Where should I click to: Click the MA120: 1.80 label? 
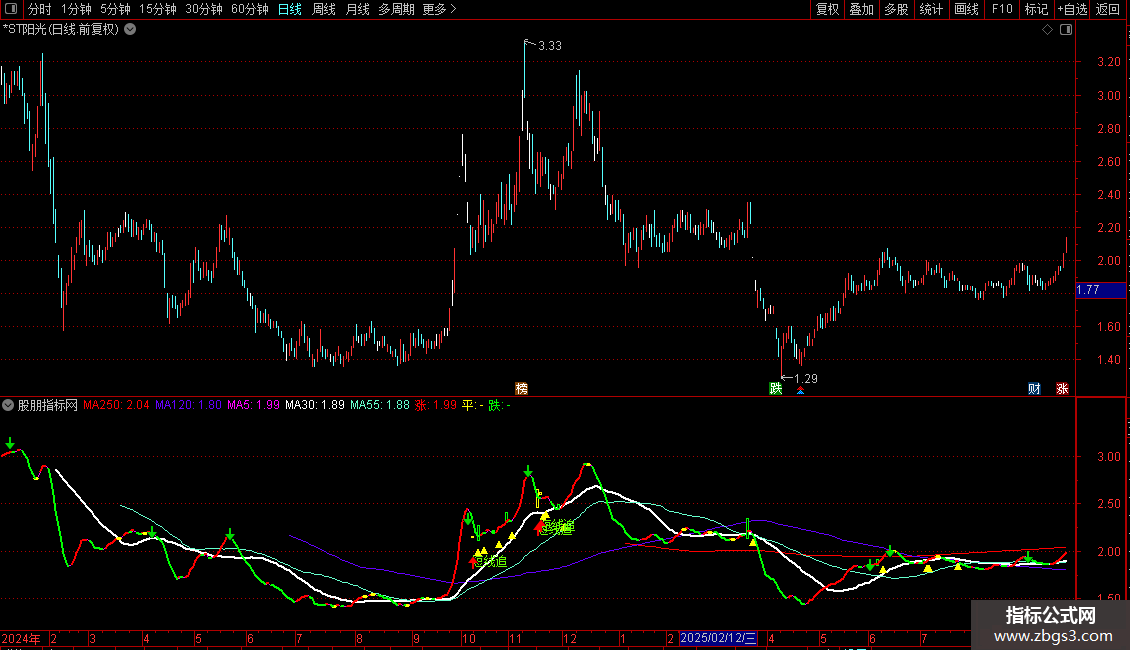point(188,405)
